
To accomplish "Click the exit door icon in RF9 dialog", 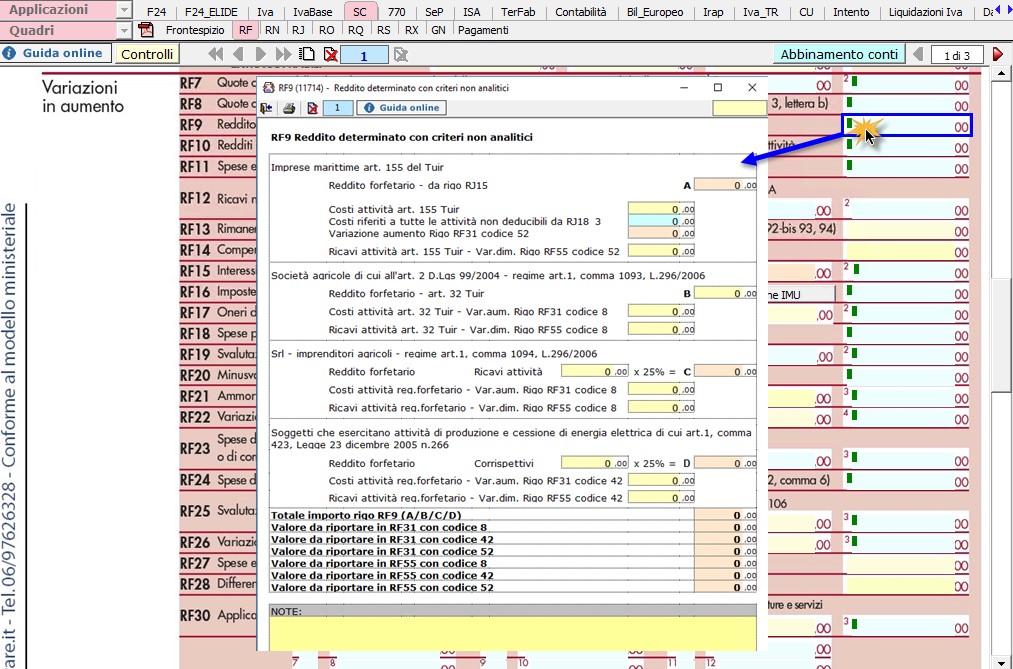I will [x=266, y=108].
